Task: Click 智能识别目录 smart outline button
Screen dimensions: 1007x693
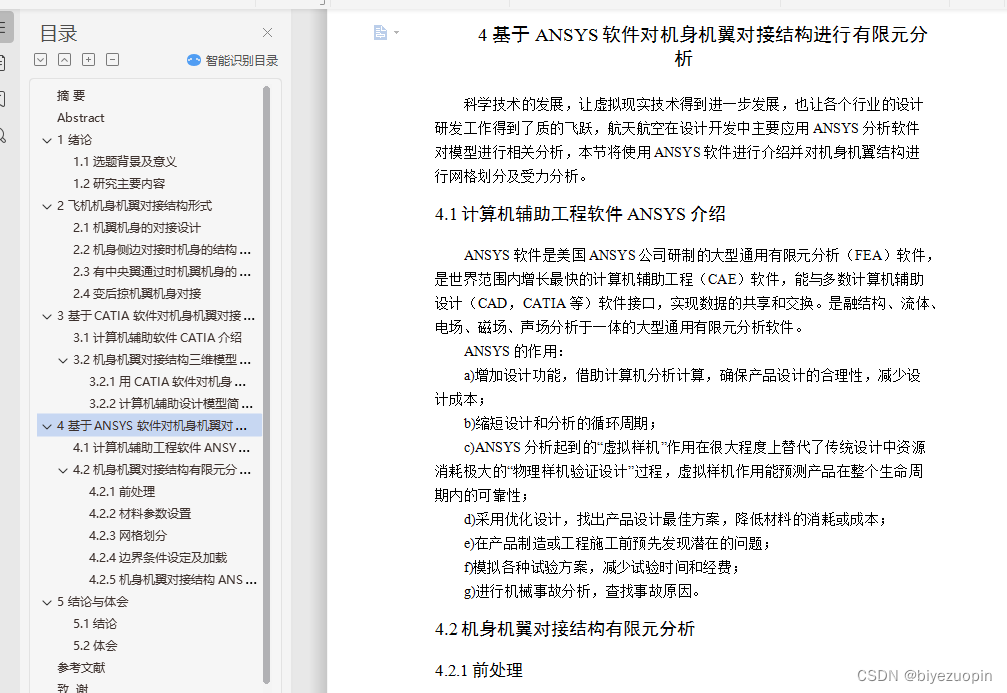Action: pyautogui.click(x=232, y=60)
